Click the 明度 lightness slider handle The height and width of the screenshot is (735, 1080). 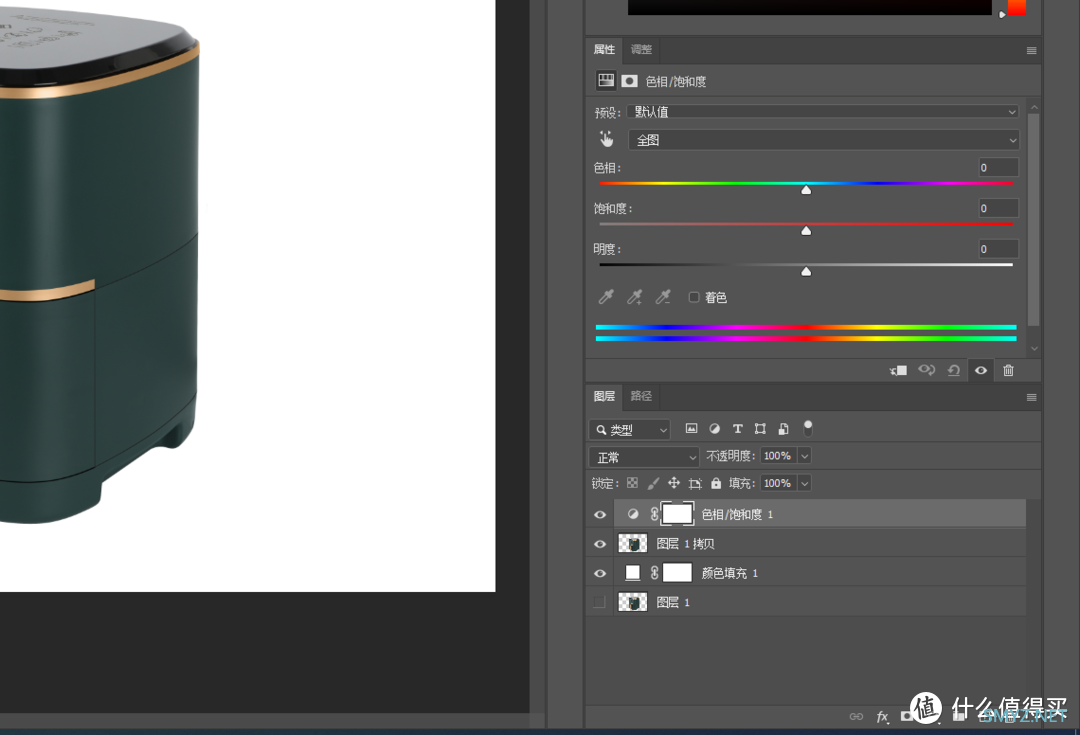pos(806,271)
